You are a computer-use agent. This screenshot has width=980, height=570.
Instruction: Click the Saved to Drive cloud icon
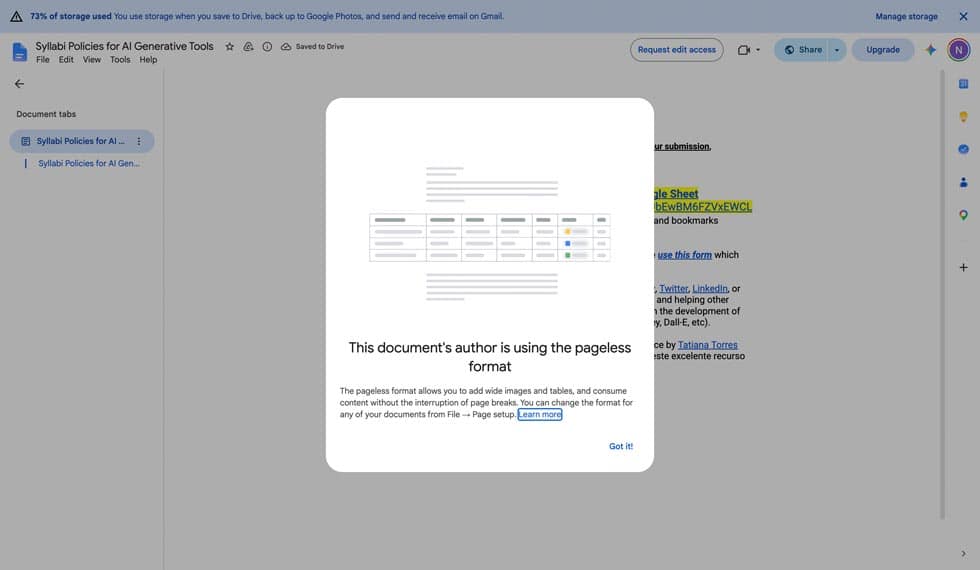coord(286,47)
